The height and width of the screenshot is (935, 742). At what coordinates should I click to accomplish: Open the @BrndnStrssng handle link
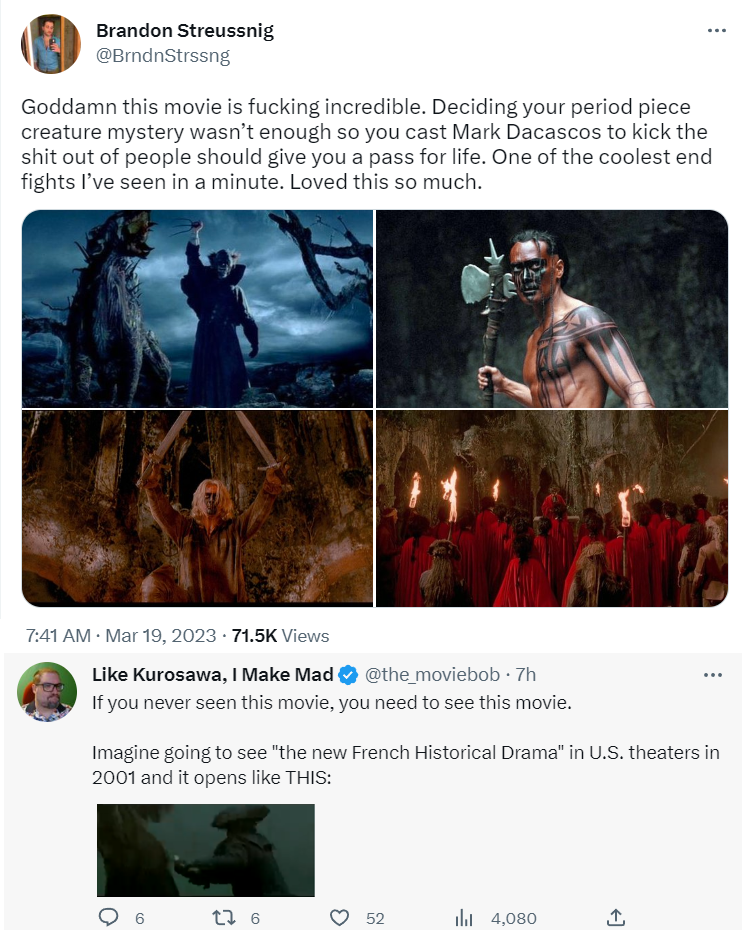[163, 56]
